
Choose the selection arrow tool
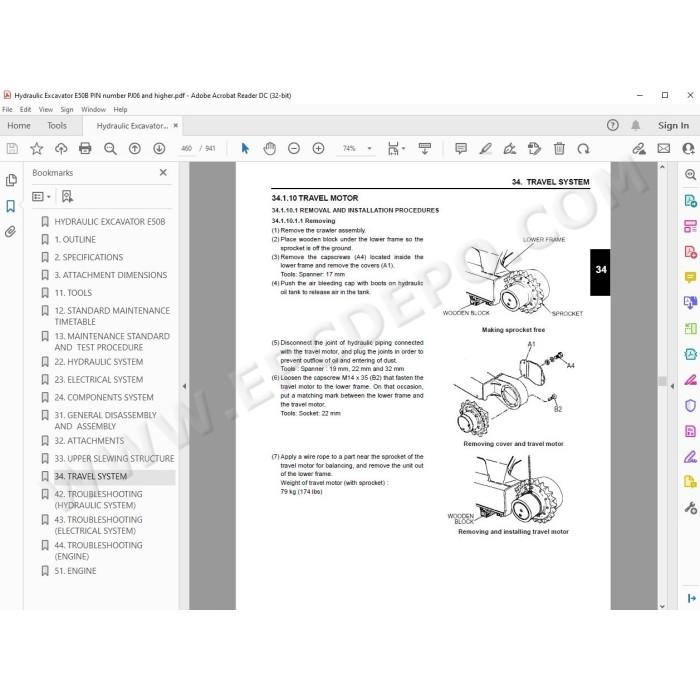[245, 148]
